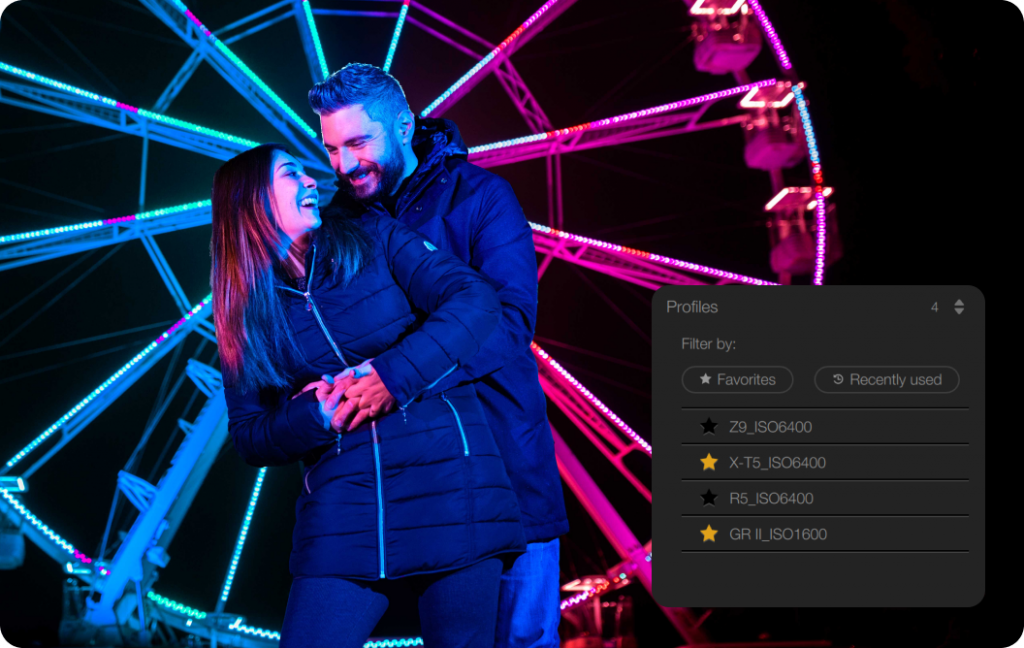Apply the GR II_ISO1600 profile
The image size is (1024, 648).
[778, 534]
